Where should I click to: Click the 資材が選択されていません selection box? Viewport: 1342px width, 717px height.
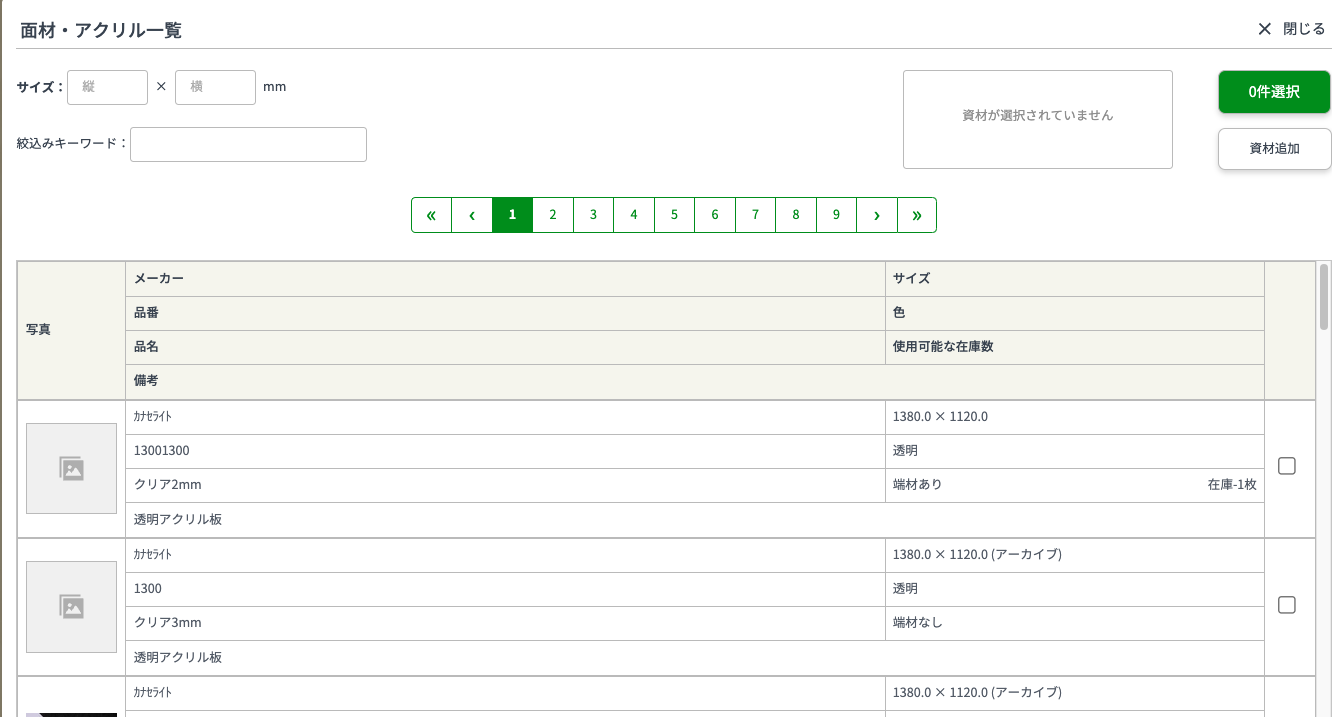1038,119
